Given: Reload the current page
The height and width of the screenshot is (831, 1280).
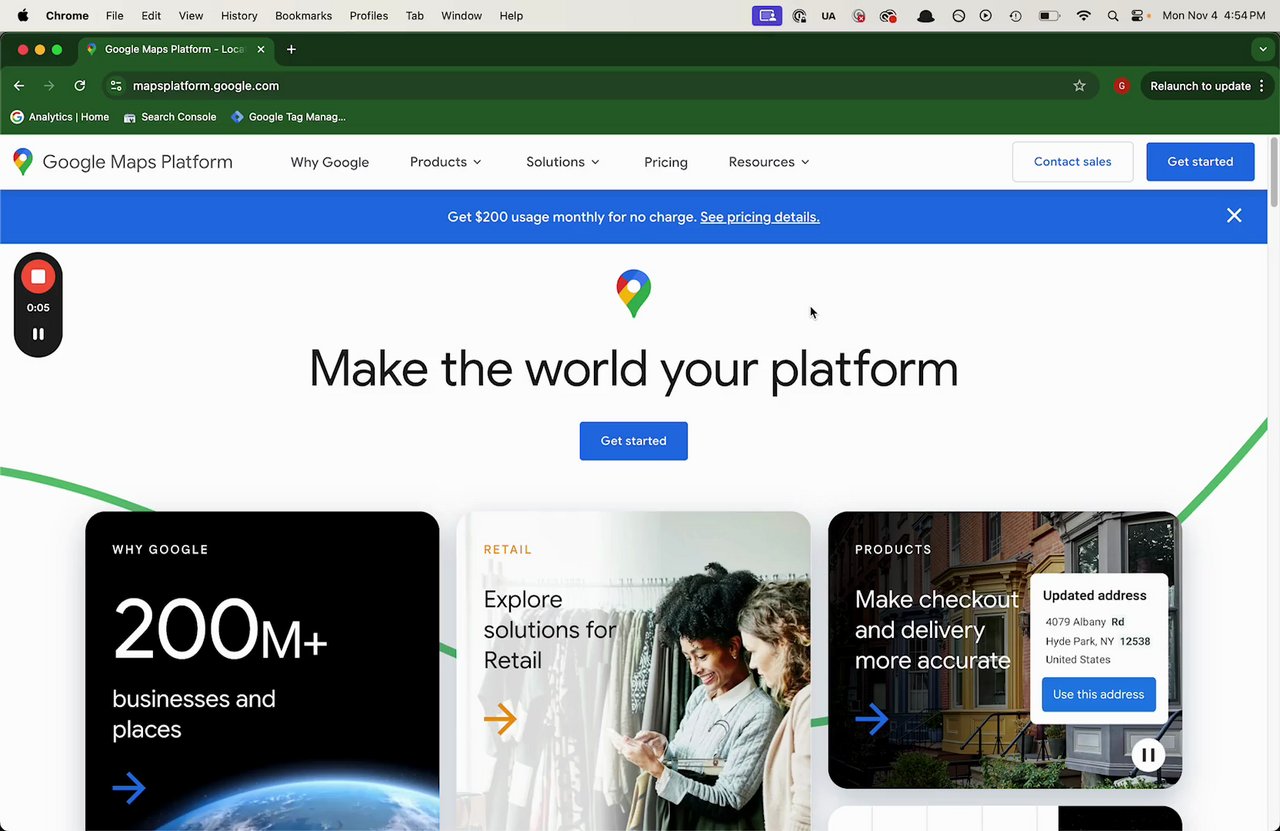Looking at the screenshot, I should point(80,86).
